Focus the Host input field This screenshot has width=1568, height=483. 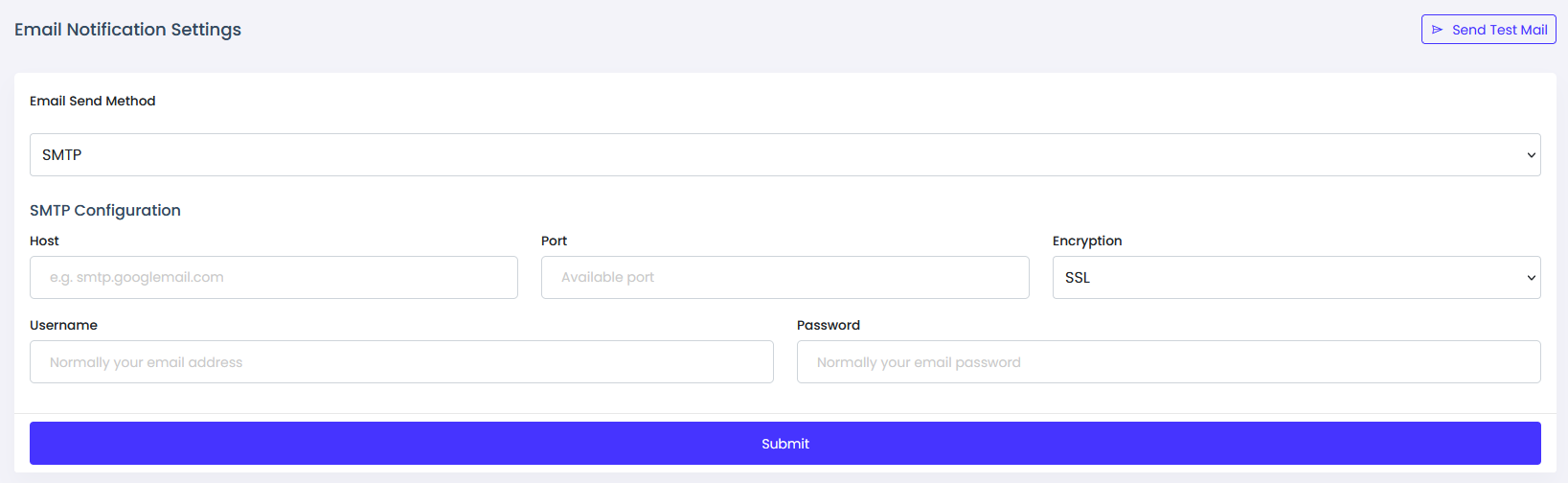(274, 278)
